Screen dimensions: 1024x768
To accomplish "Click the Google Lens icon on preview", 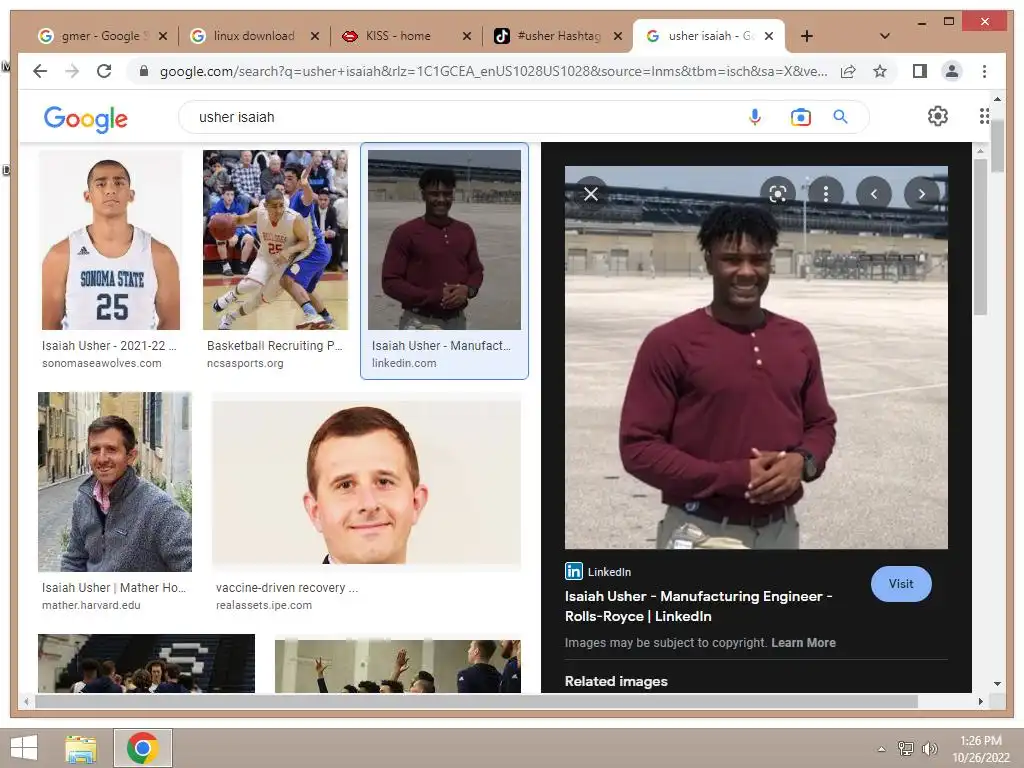I will click(x=778, y=194).
